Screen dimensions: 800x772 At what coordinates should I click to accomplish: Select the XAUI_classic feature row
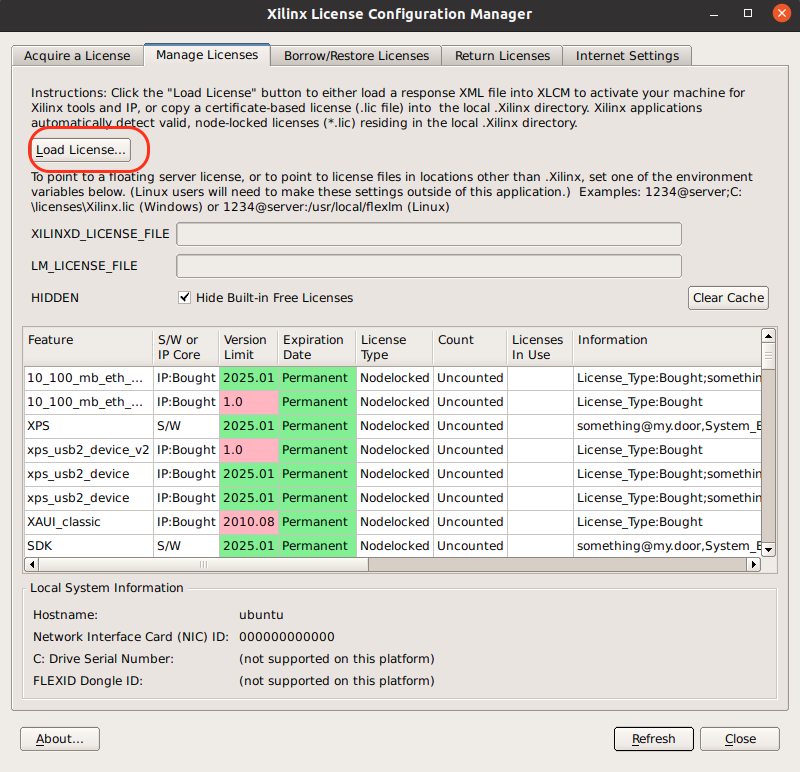pyautogui.click(x=393, y=522)
